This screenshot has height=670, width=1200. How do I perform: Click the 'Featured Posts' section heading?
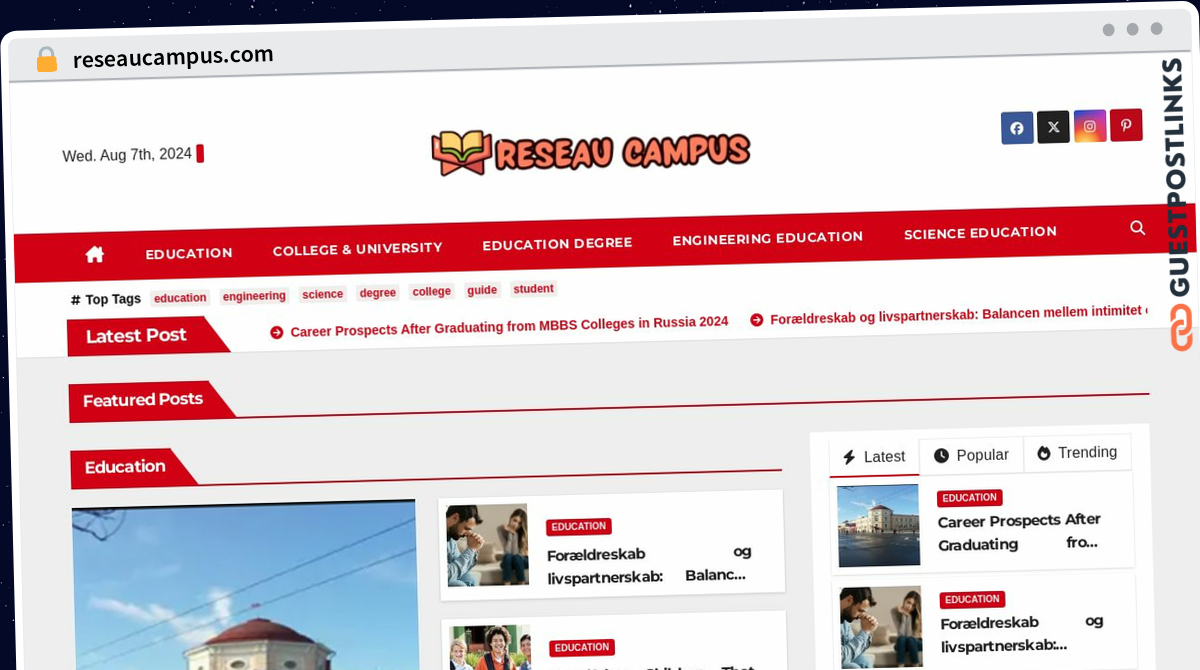coord(143,400)
